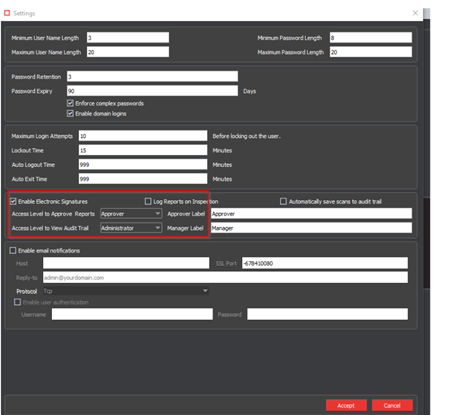Click the Password Expiry days field
Screen dimensions: 450x415
tap(152, 91)
